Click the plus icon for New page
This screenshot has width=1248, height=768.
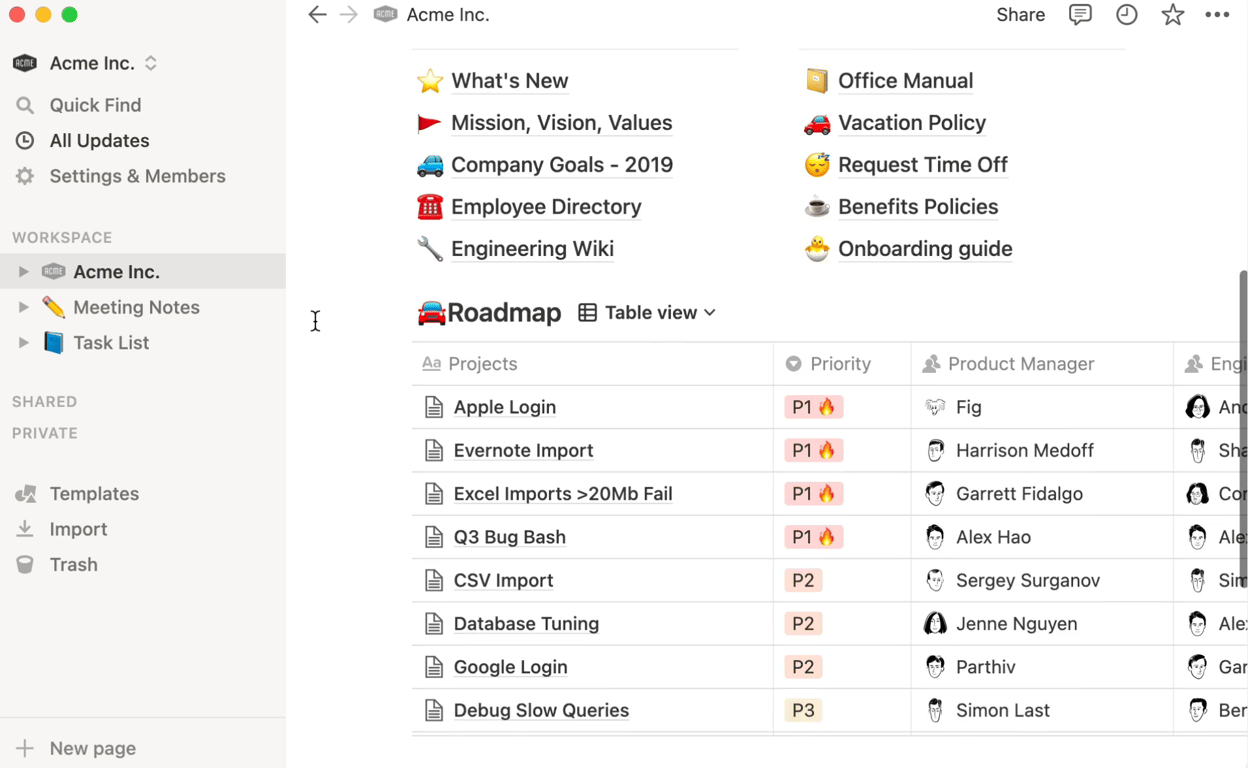pyautogui.click(x=25, y=748)
